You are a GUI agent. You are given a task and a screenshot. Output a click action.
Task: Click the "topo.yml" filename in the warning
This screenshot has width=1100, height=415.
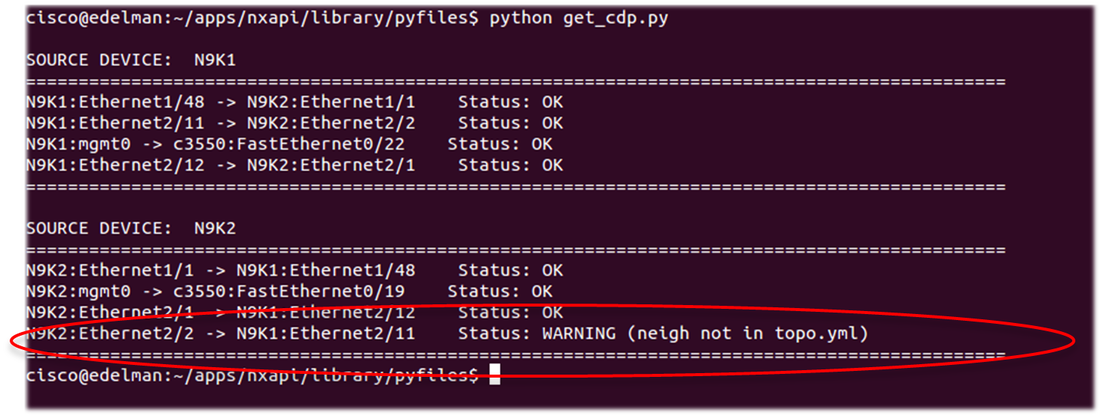[x=823, y=333]
